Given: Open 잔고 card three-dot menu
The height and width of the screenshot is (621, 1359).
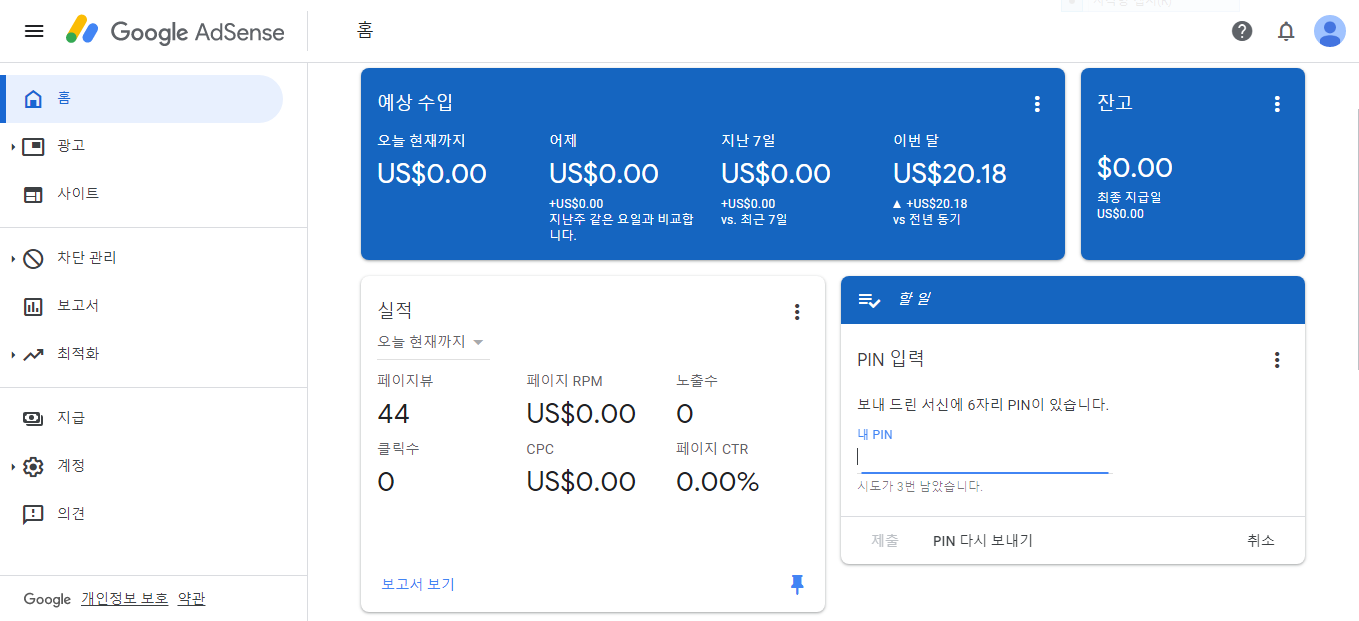Looking at the screenshot, I should [1277, 103].
